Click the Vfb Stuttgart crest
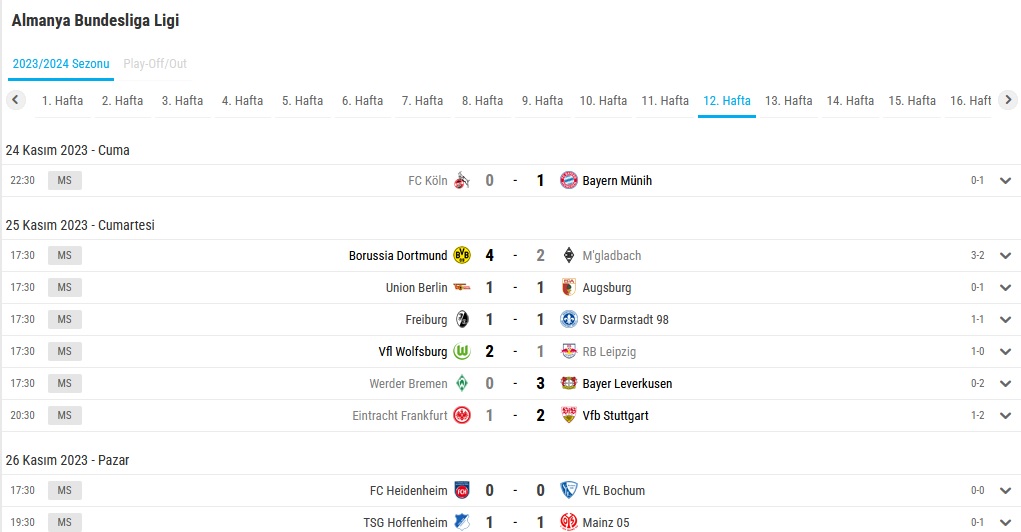The image size is (1021, 532). click(568, 415)
